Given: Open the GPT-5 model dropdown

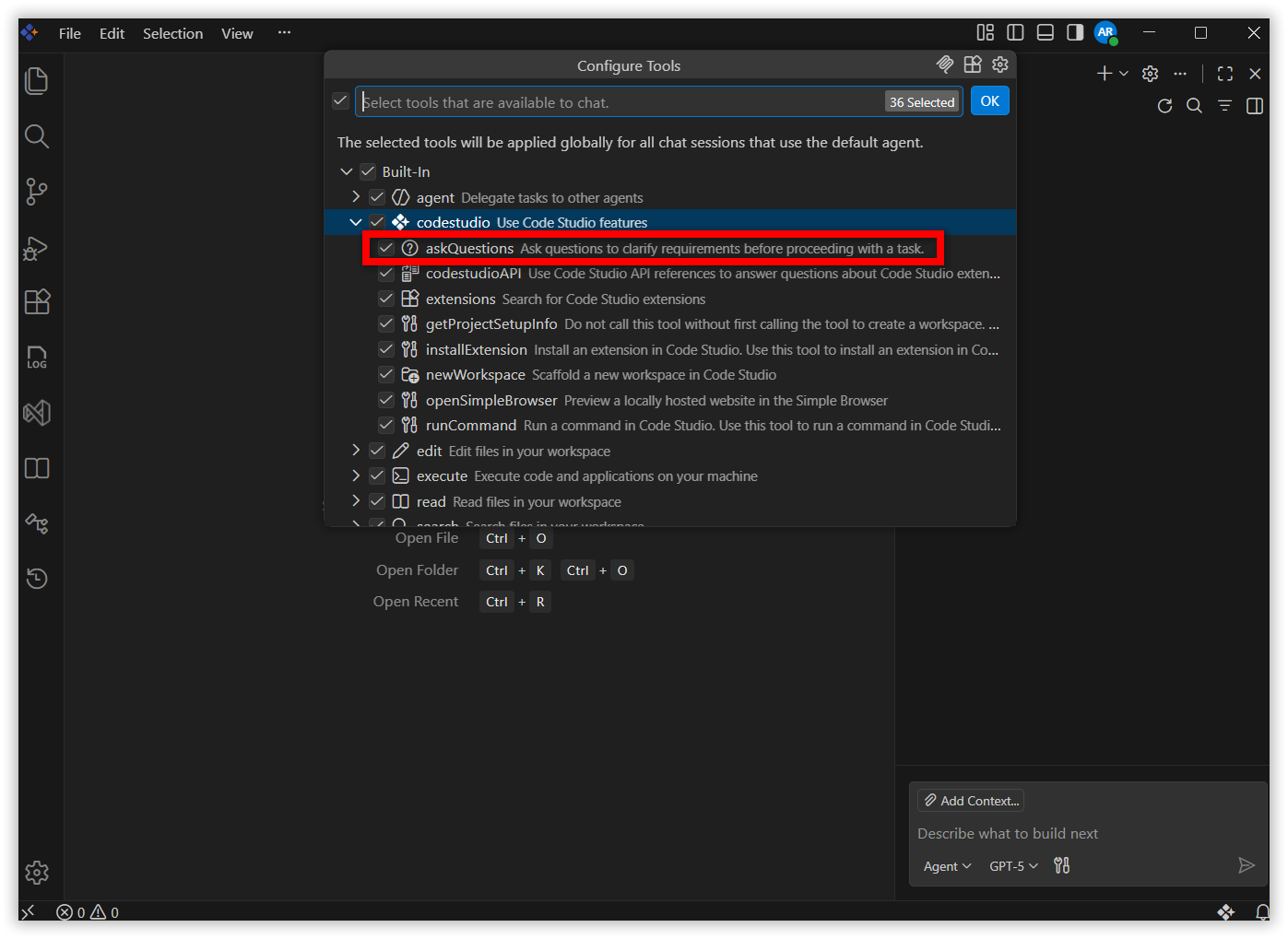Looking at the screenshot, I should [1013, 866].
